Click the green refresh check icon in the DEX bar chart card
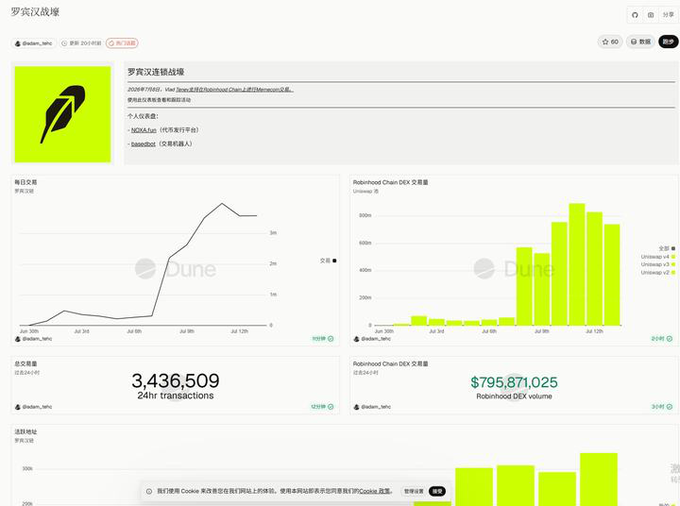The image size is (680, 506). [670, 339]
